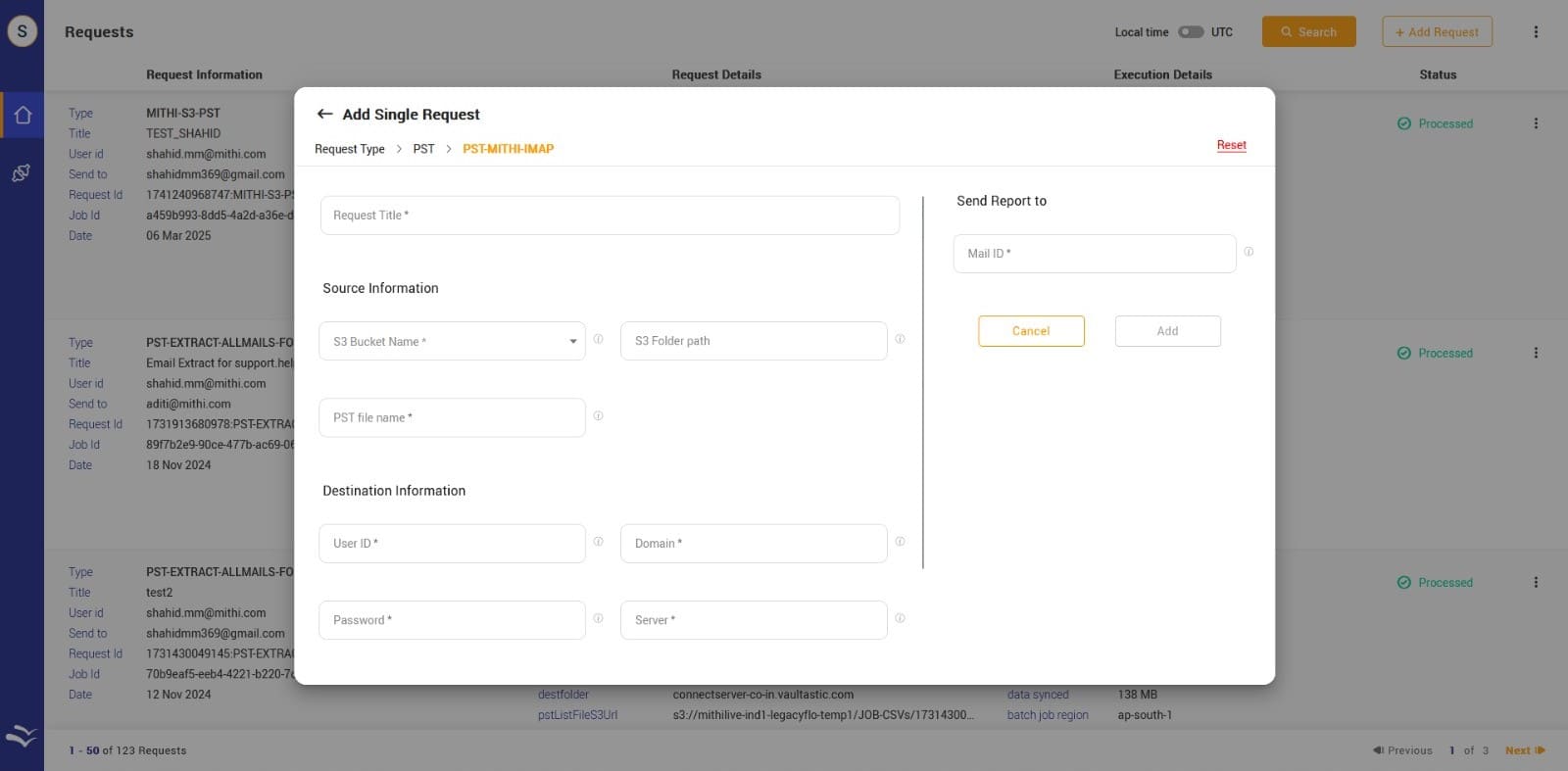
Task: Open the user avatar S menu
Action: [x=23, y=31]
